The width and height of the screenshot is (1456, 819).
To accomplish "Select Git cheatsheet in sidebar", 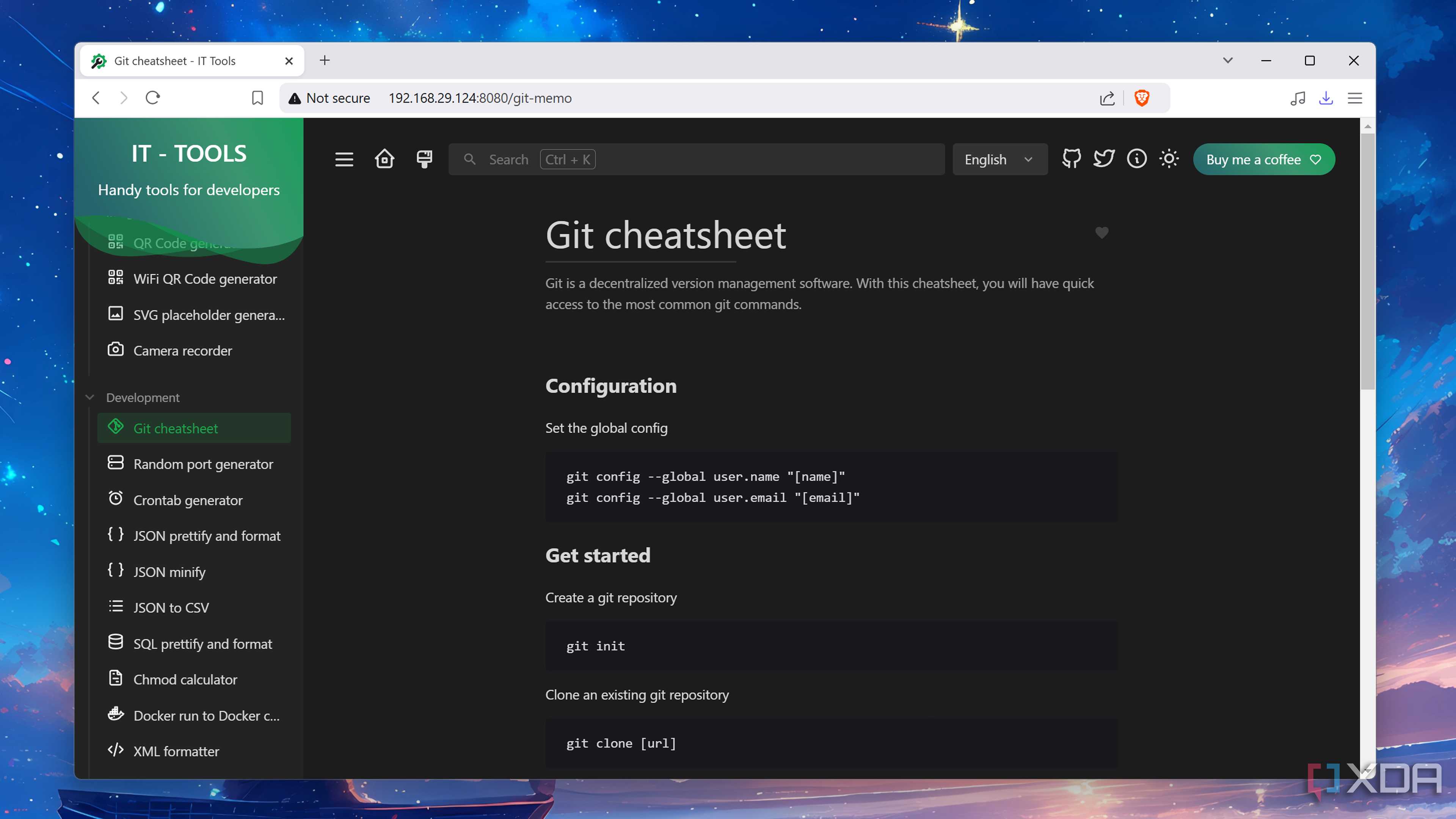I will 194,428.
